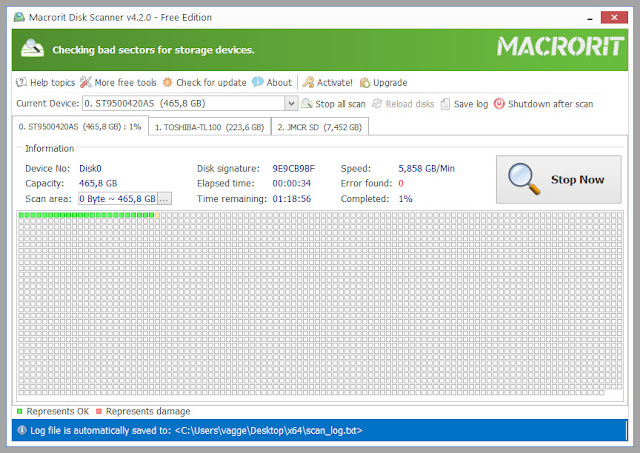Click the green Represents OK legend square
640x453 pixels.
[x=20, y=411]
